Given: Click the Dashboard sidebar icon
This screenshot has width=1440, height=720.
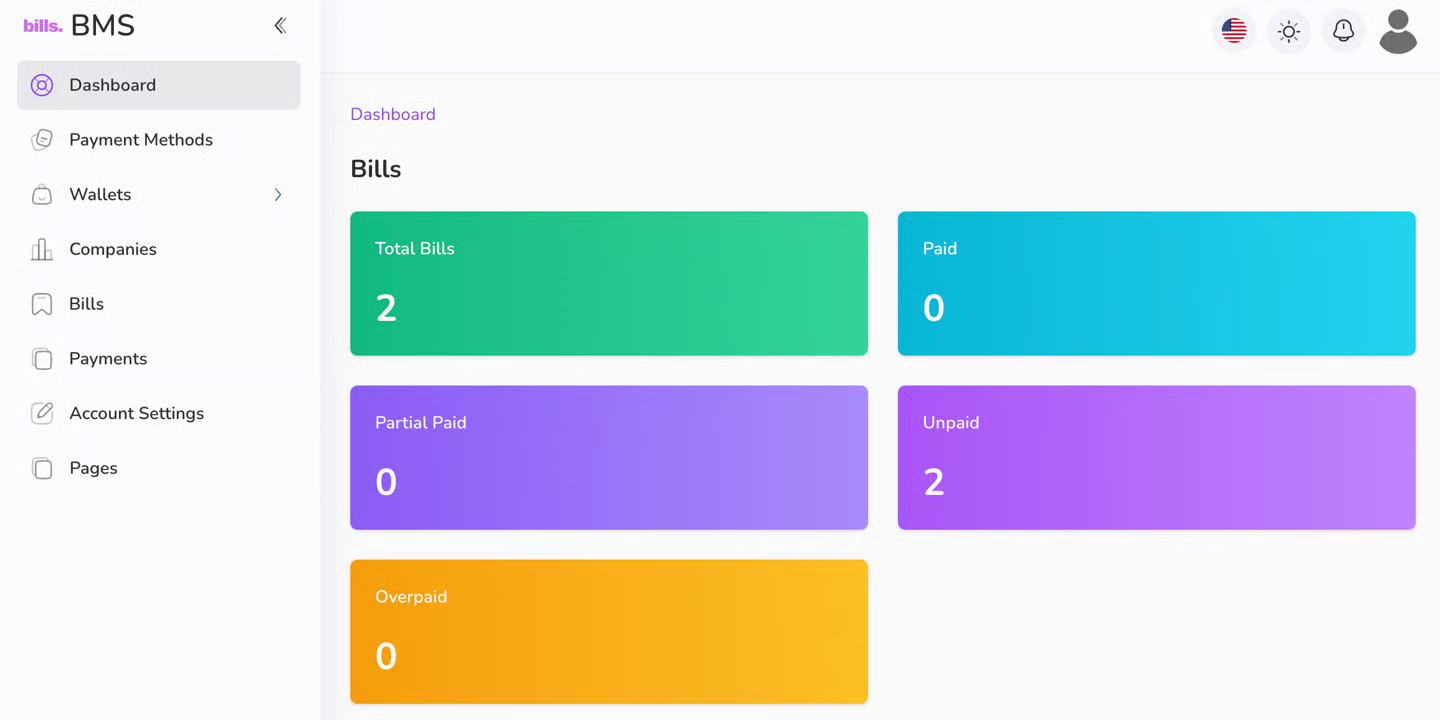Looking at the screenshot, I should click(x=42, y=85).
